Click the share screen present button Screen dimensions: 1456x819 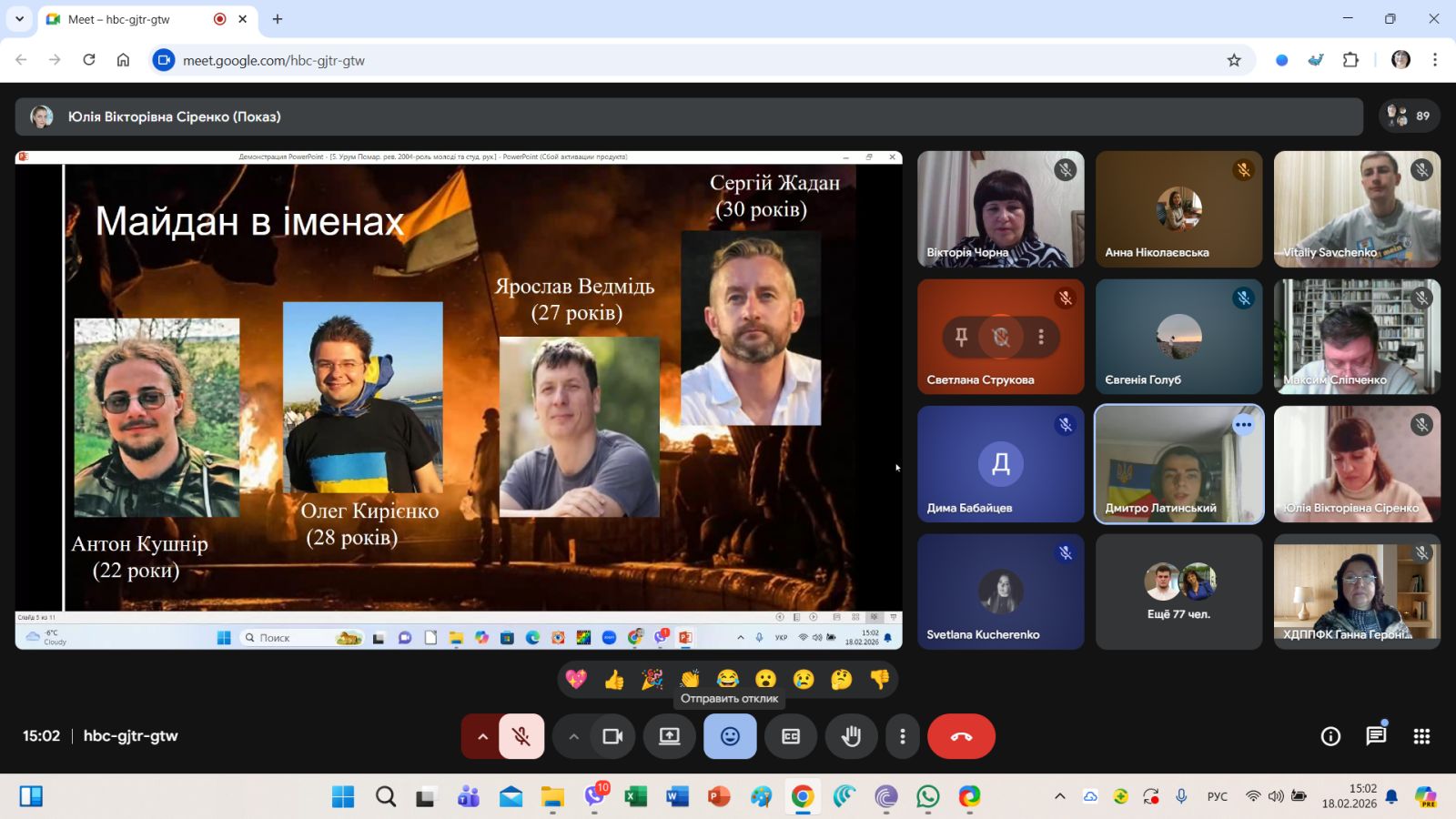pos(670,736)
